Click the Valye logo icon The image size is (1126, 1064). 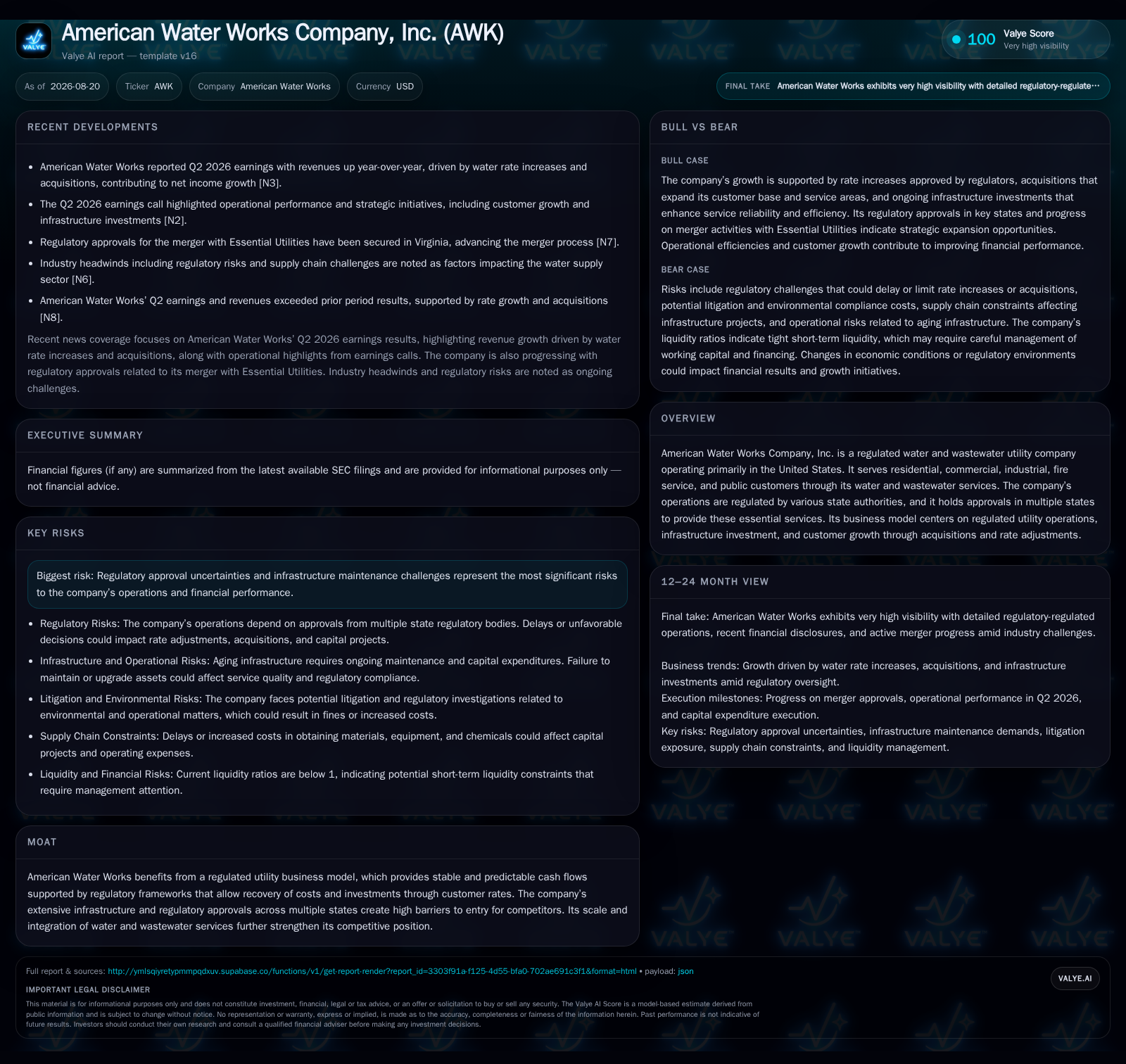[34, 41]
